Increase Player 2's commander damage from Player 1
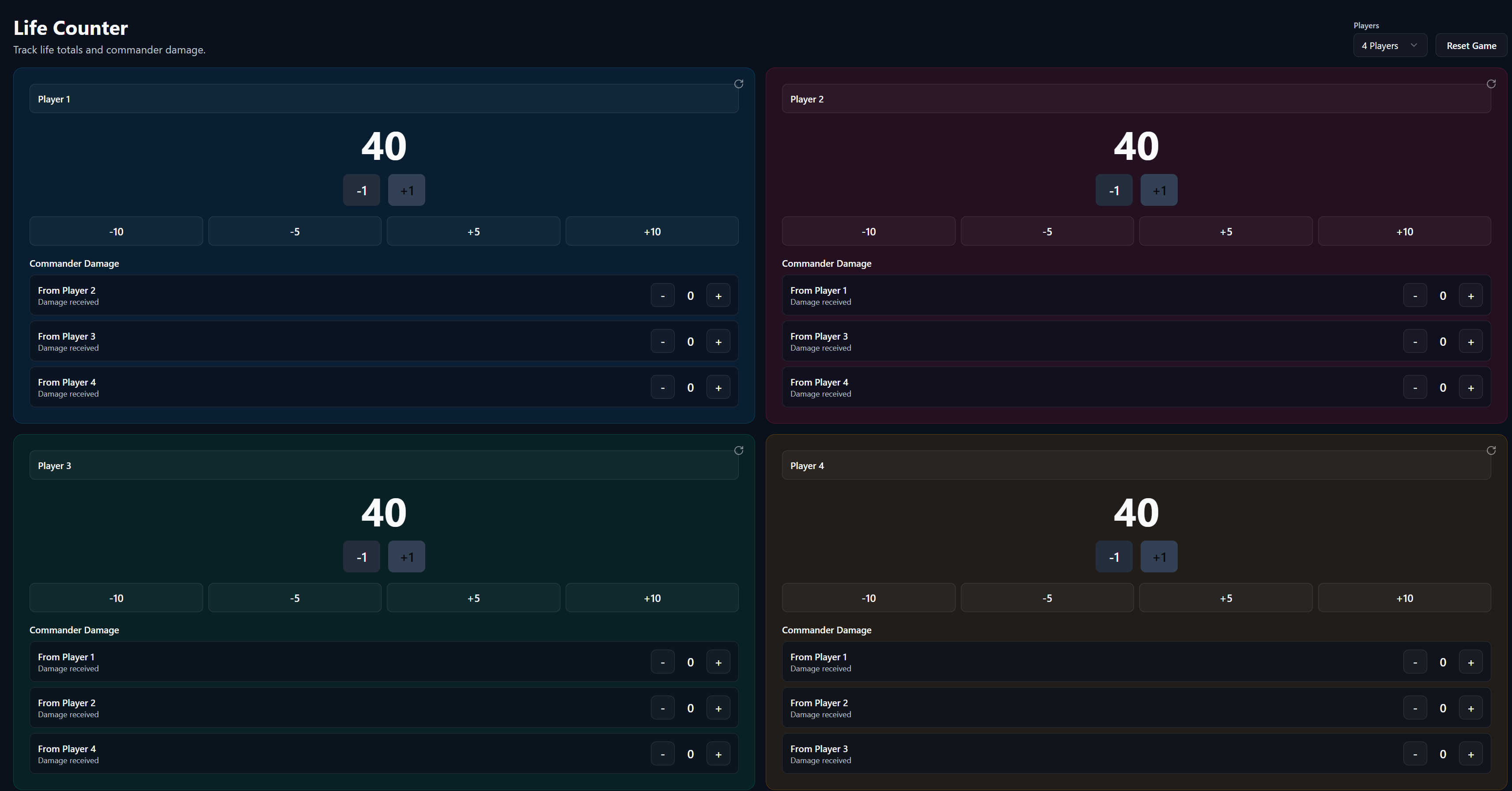Screen dimensions: 1512x791 pyautogui.click(x=1470, y=296)
